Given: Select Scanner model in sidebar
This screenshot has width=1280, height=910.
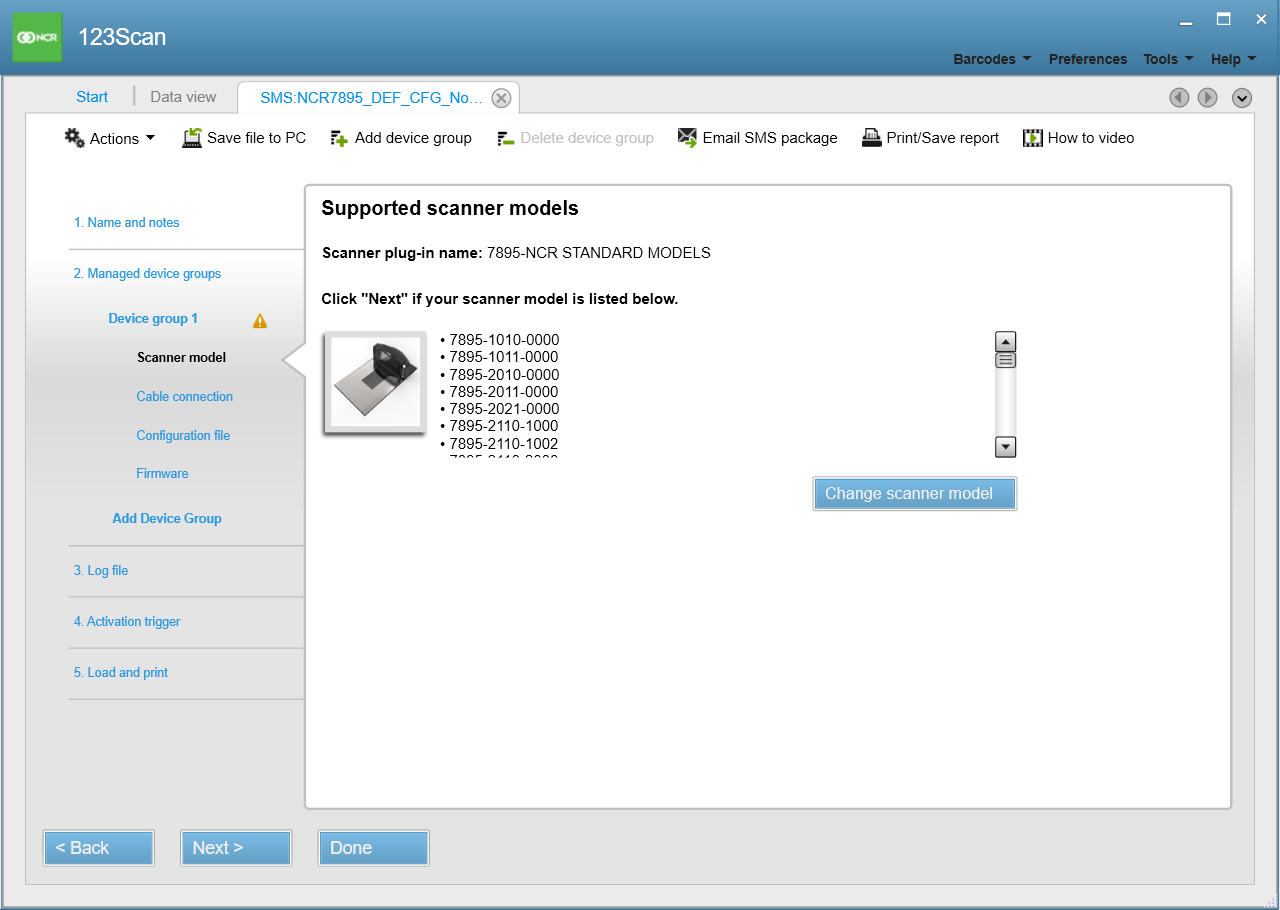Looking at the screenshot, I should pyautogui.click(x=181, y=358).
